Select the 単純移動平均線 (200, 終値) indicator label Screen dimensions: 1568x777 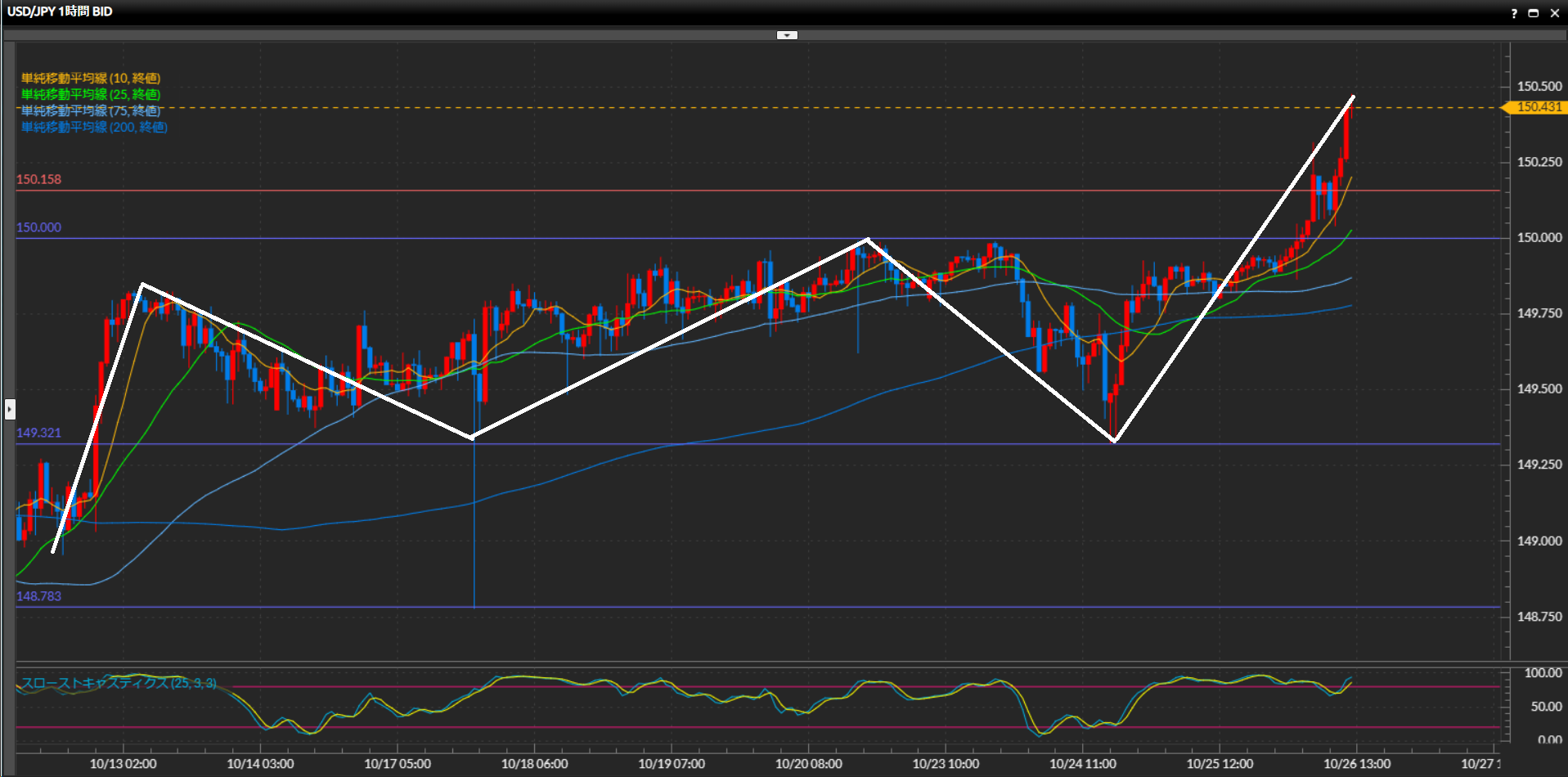[x=94, y=127]
